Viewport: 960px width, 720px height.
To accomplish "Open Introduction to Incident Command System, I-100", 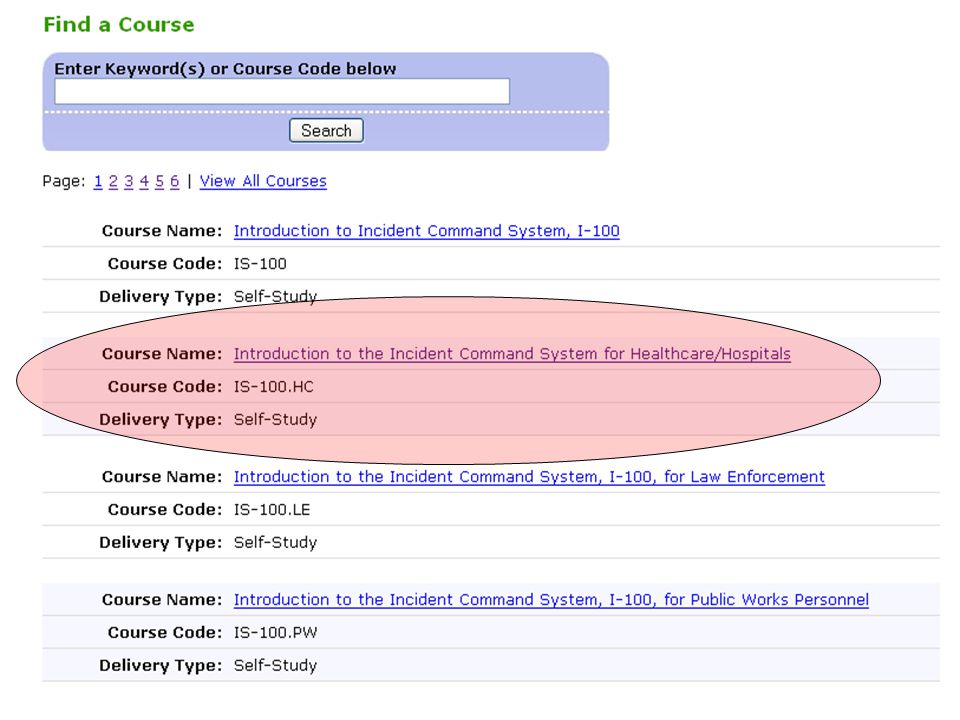I will point(427,231).
